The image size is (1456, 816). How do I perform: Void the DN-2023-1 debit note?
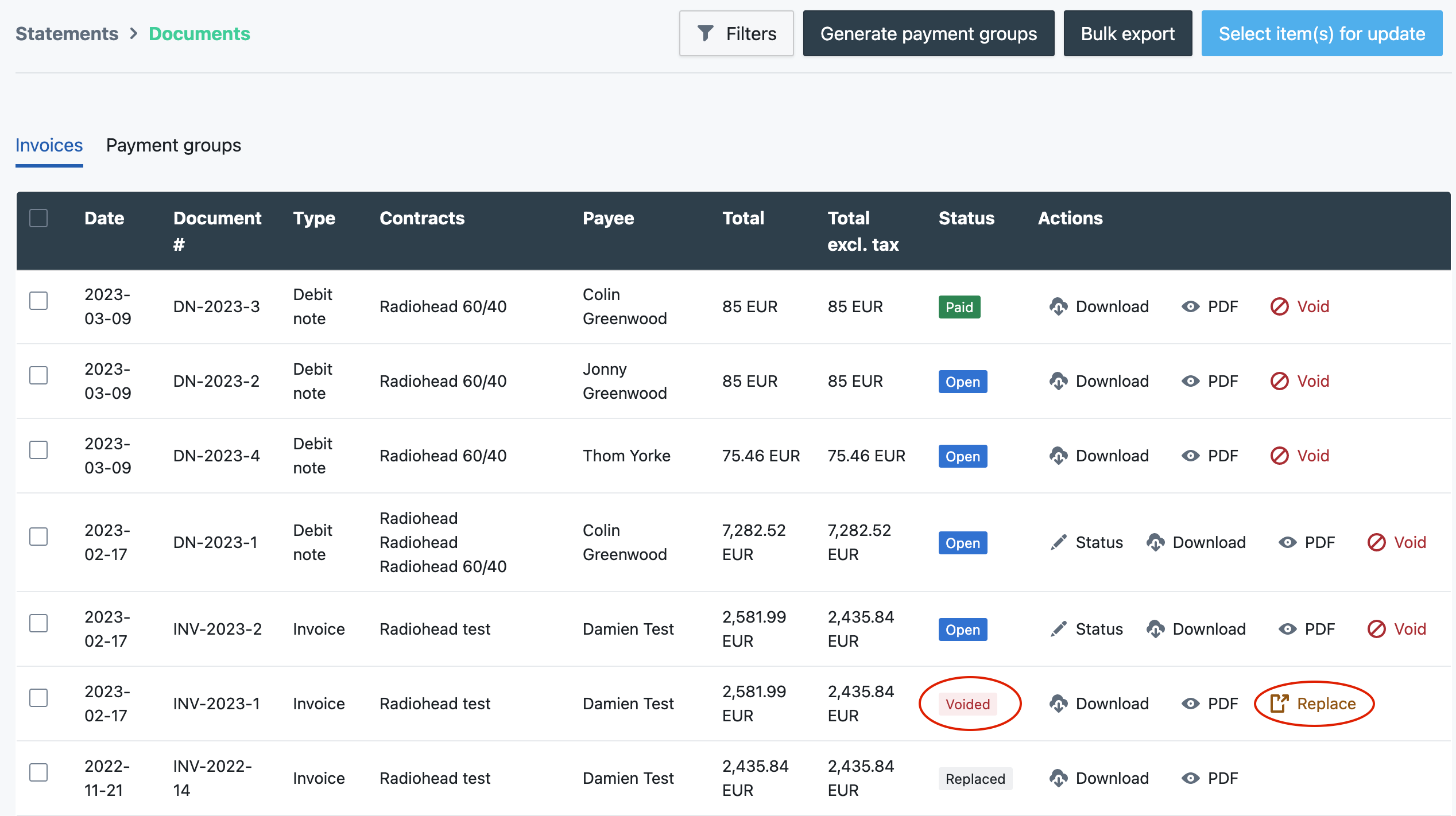pos(1396,542)
